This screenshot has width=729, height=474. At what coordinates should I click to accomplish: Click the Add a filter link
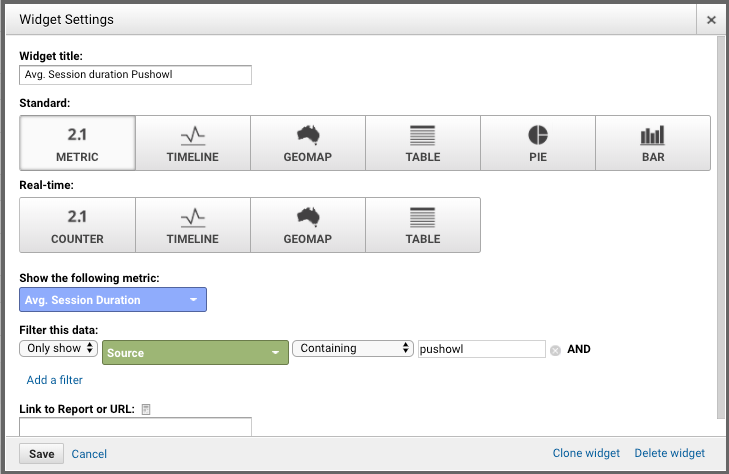coord(54,380)
